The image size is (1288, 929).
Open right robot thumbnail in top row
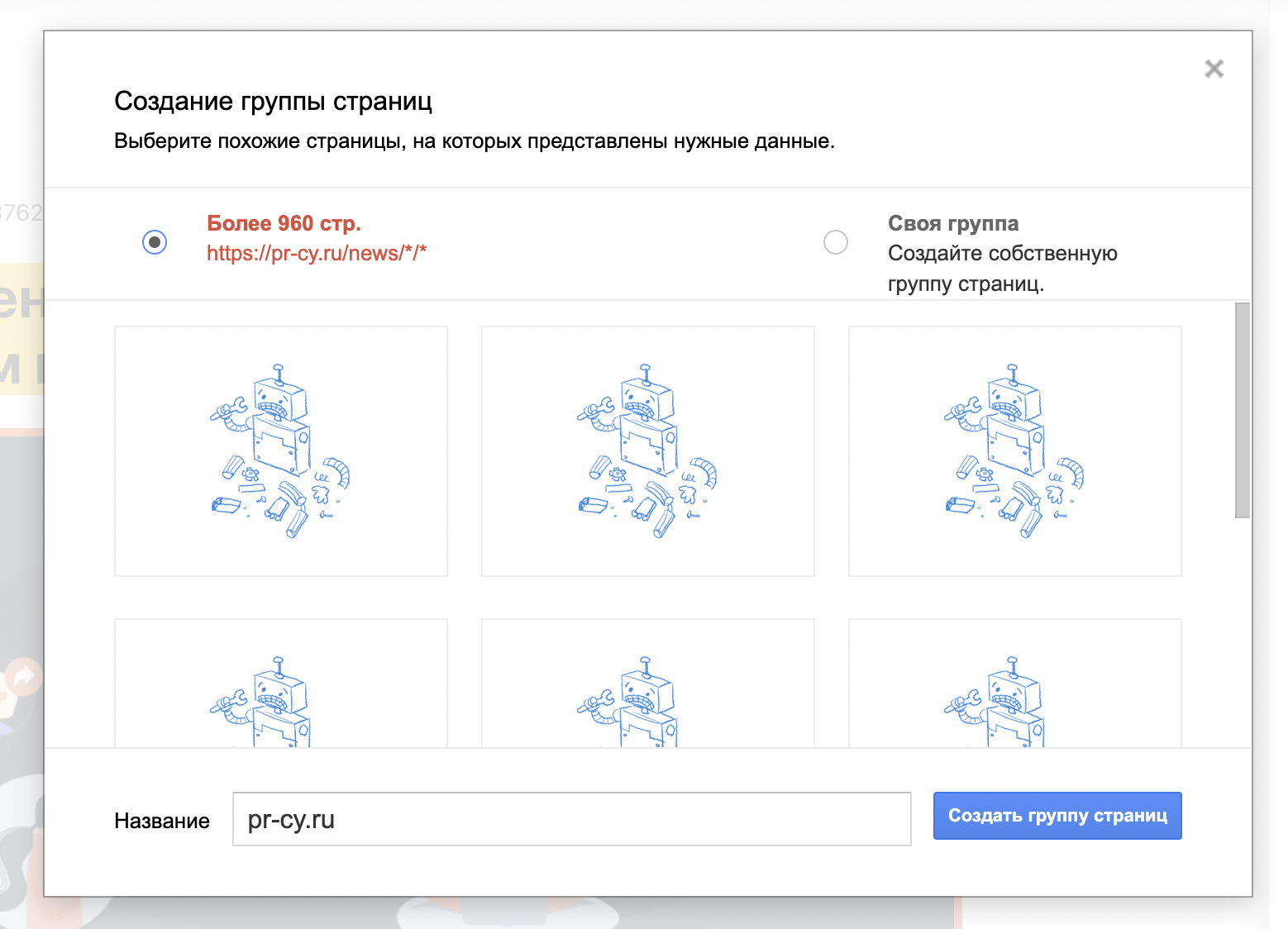click(x=1014, y=451)
